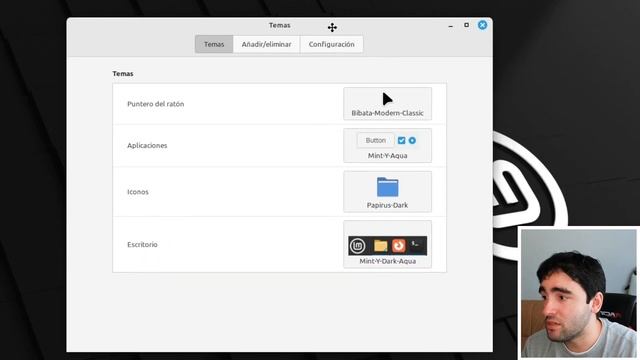Screen dimensions: 640x360
Task: Click the orange browser icon in Escritorio preview
Action: (399, 245)
